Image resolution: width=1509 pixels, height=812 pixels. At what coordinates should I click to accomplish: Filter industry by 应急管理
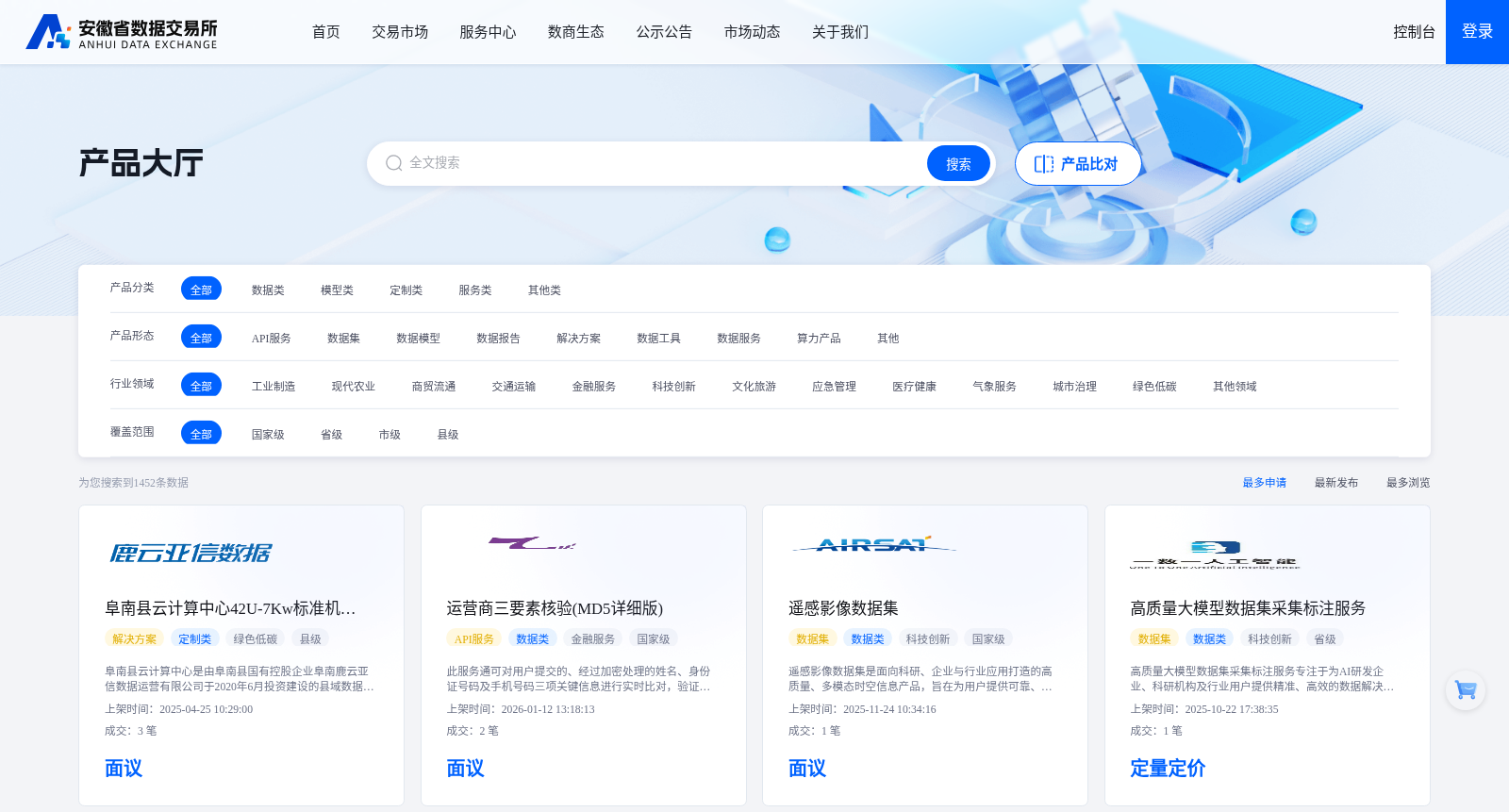pyautogui.click(x=835, y=386)
